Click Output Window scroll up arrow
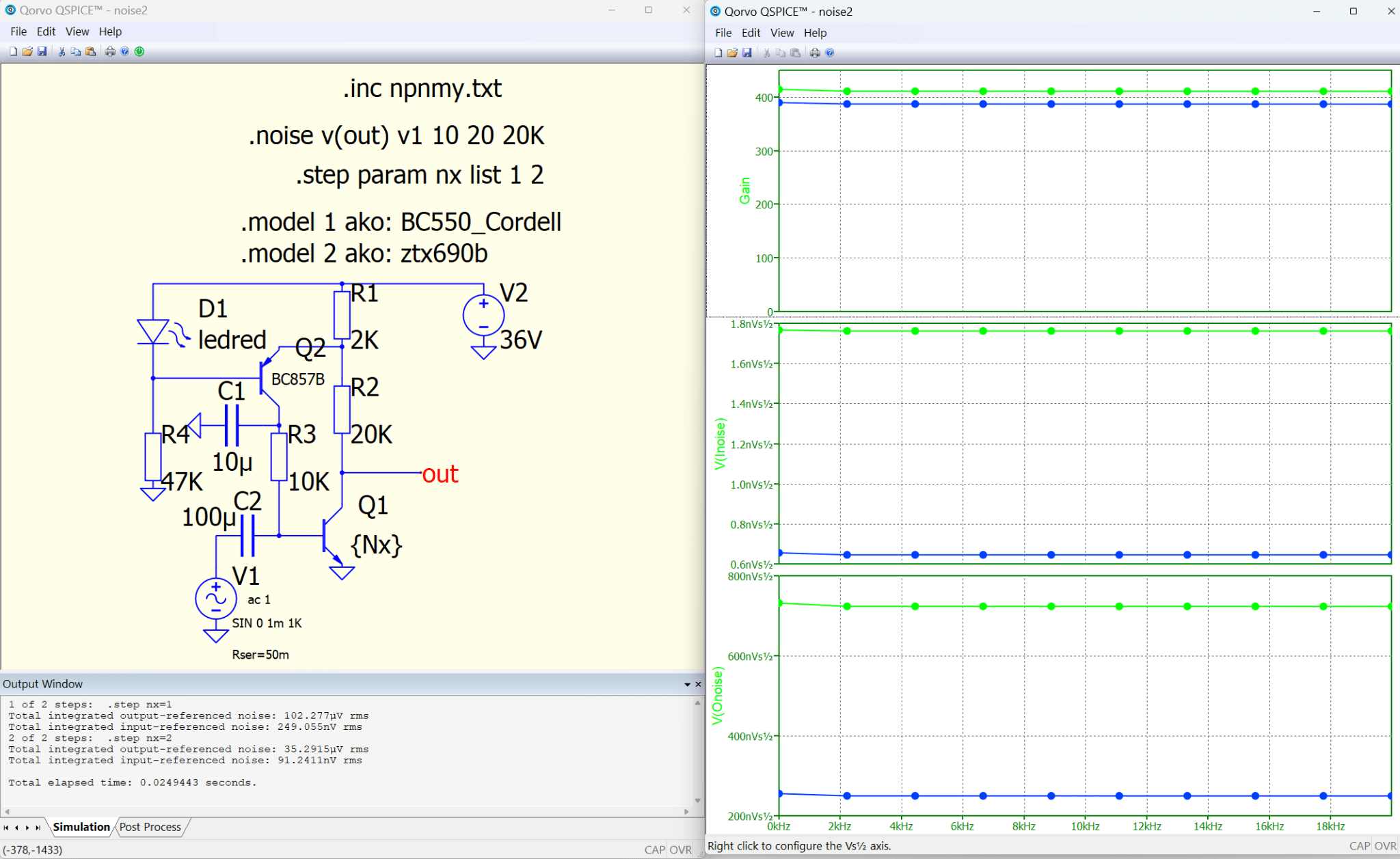Image resolution: width=1400 pixels, height=859 pixels. (697, 703)
